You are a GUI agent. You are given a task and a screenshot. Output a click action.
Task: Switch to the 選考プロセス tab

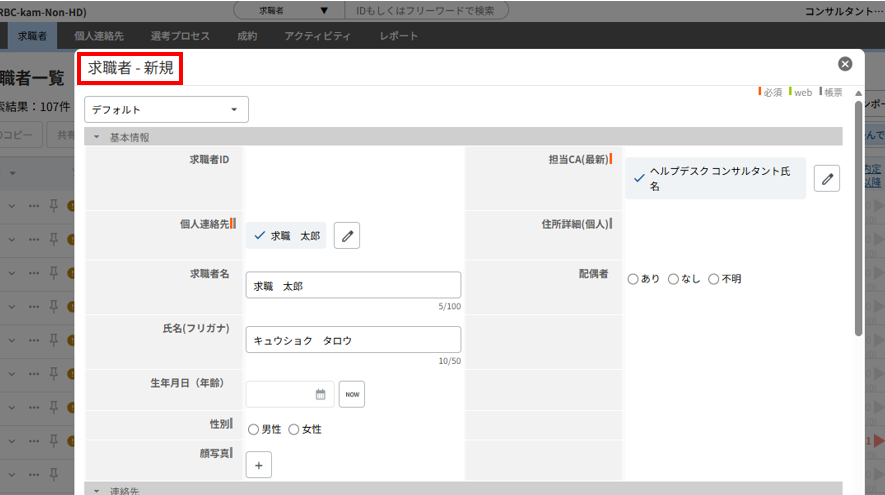[x=182, y=36]
